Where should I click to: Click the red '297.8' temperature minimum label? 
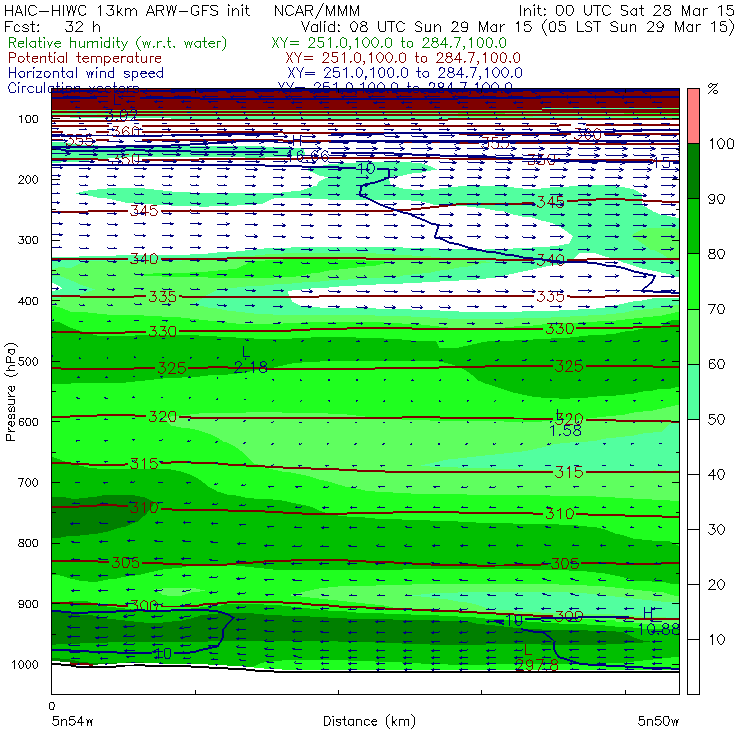coord(537,665)
